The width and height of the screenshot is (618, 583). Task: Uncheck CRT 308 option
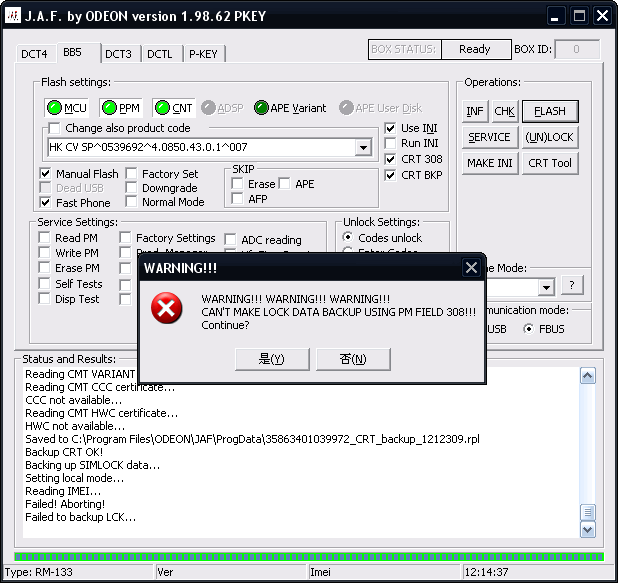(390, 159)
